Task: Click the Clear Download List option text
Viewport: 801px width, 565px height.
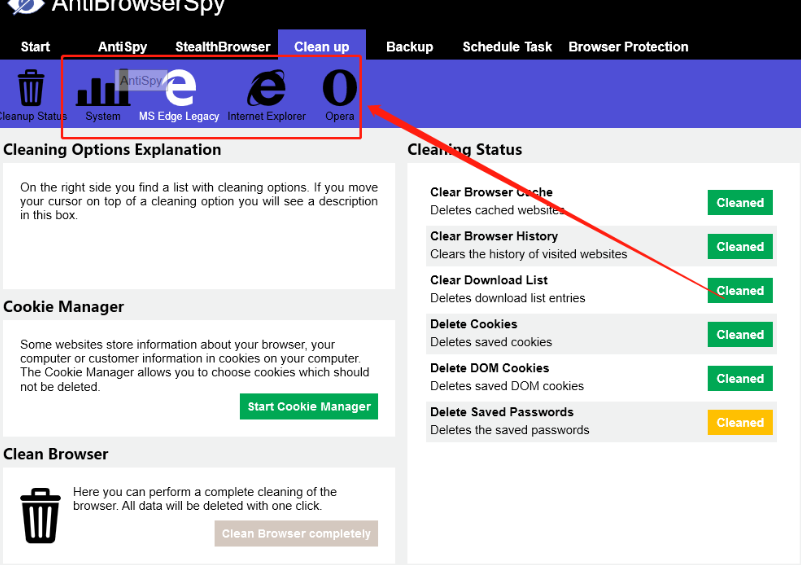Action: [x=489, y=280]
